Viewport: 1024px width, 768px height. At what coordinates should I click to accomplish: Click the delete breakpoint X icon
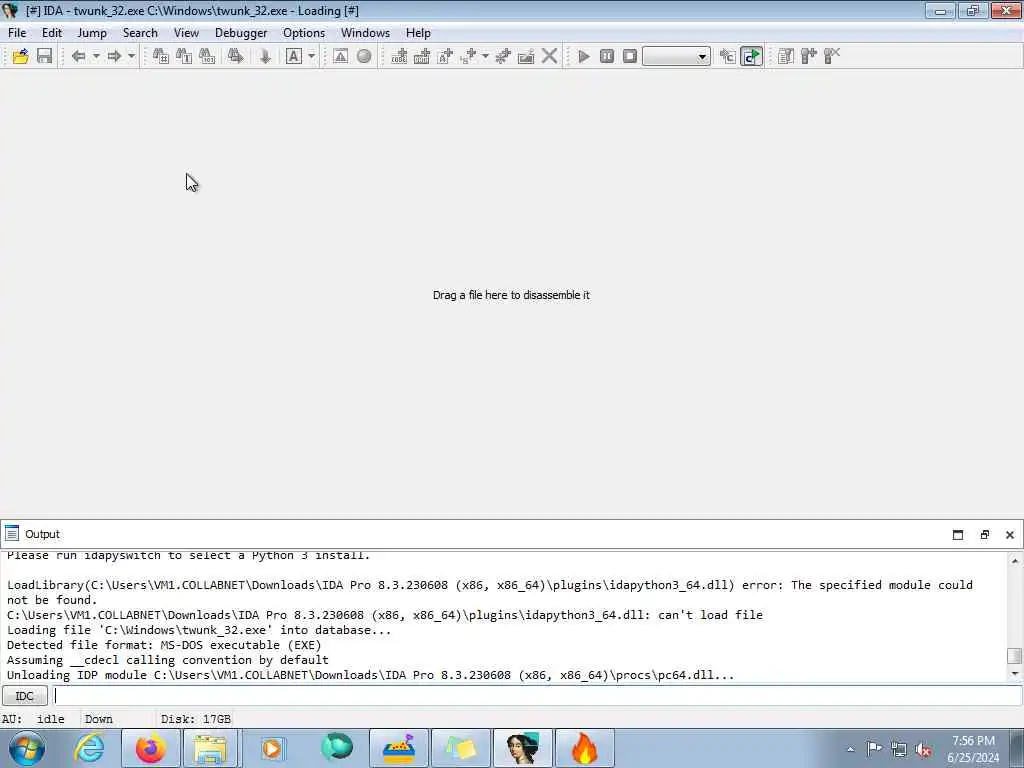pyautogui.click(x=831, y=56)
